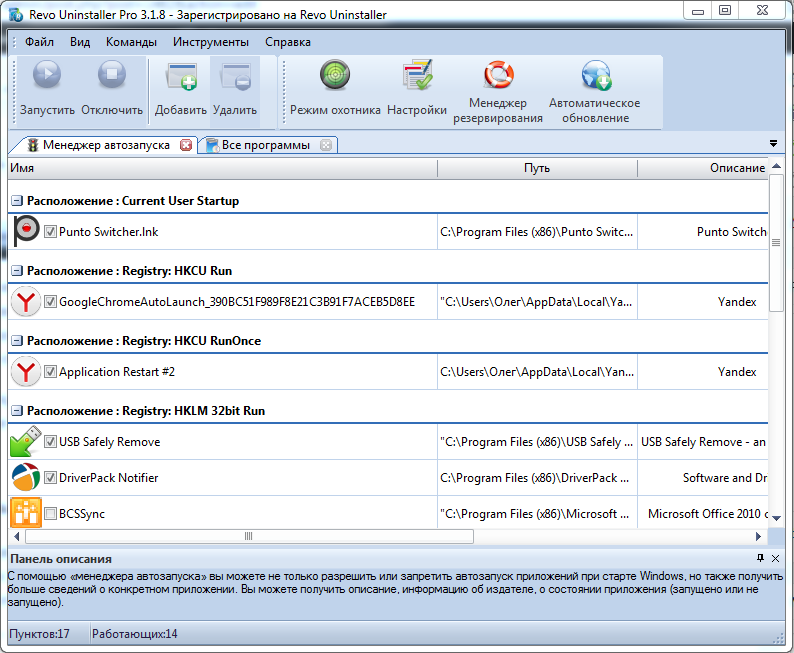This screenshot has height=653, width=794.
Task: Open the Файл menu
Action: (x=39, y=42)
